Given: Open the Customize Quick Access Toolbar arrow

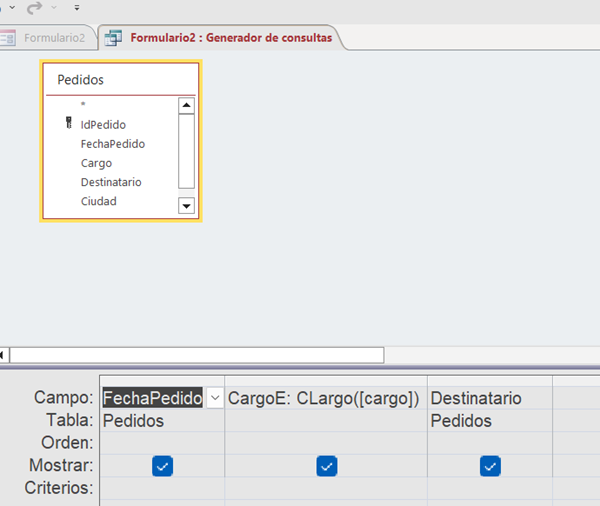Looking at the screenshot, I should [x=77, y=8].
